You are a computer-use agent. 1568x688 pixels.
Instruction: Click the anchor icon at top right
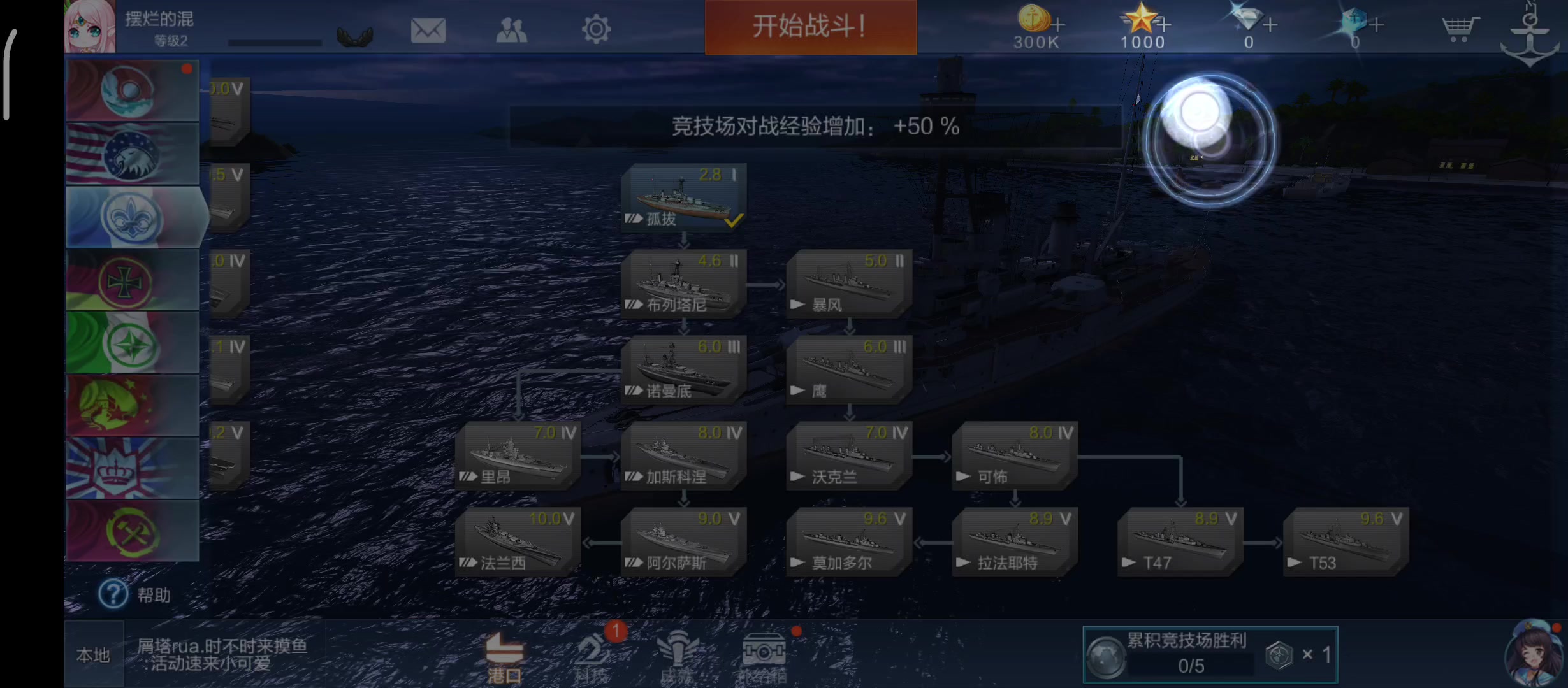tap(1530, 35)
